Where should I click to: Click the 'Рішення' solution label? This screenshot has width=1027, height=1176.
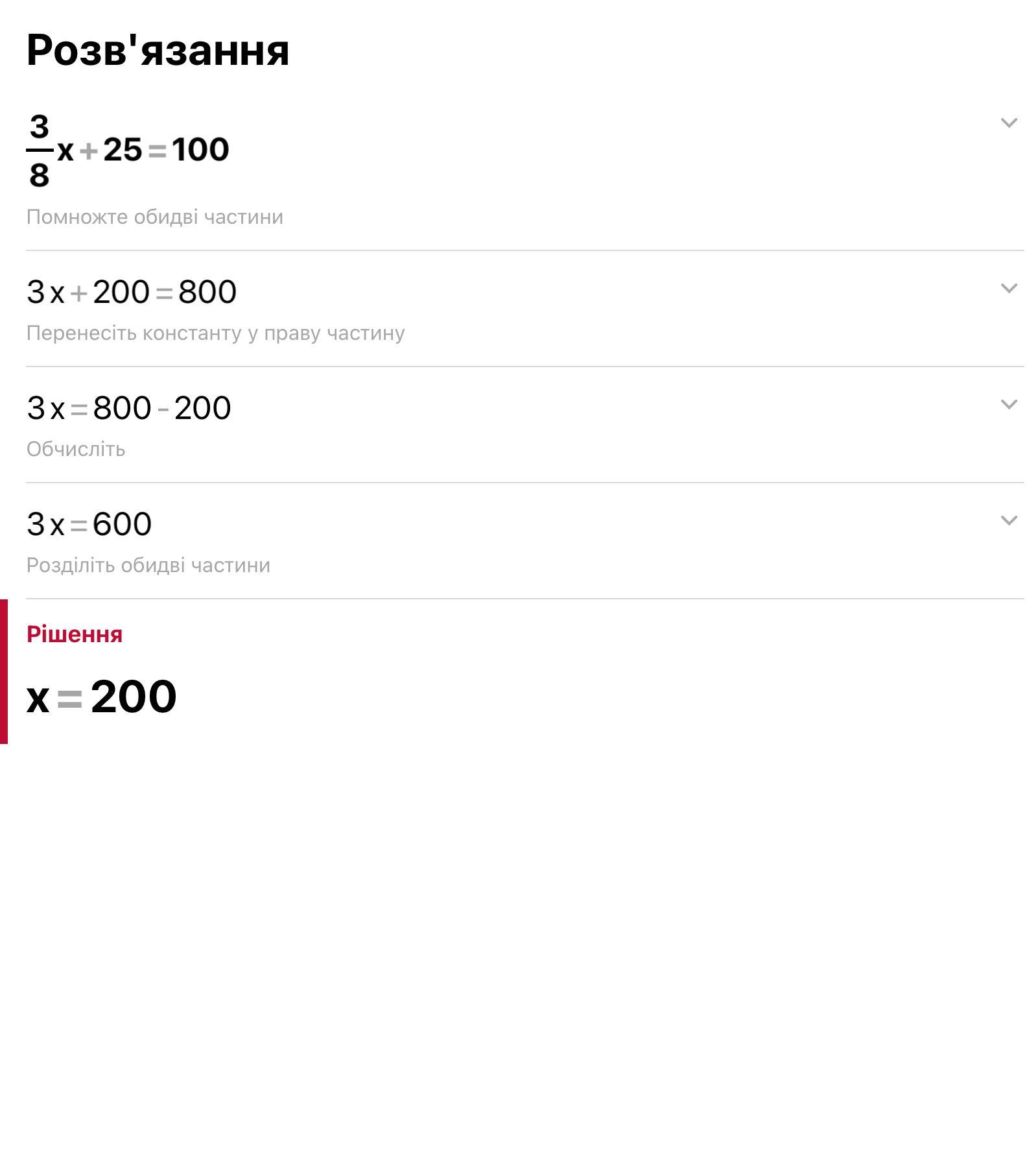tap(75, 634)
